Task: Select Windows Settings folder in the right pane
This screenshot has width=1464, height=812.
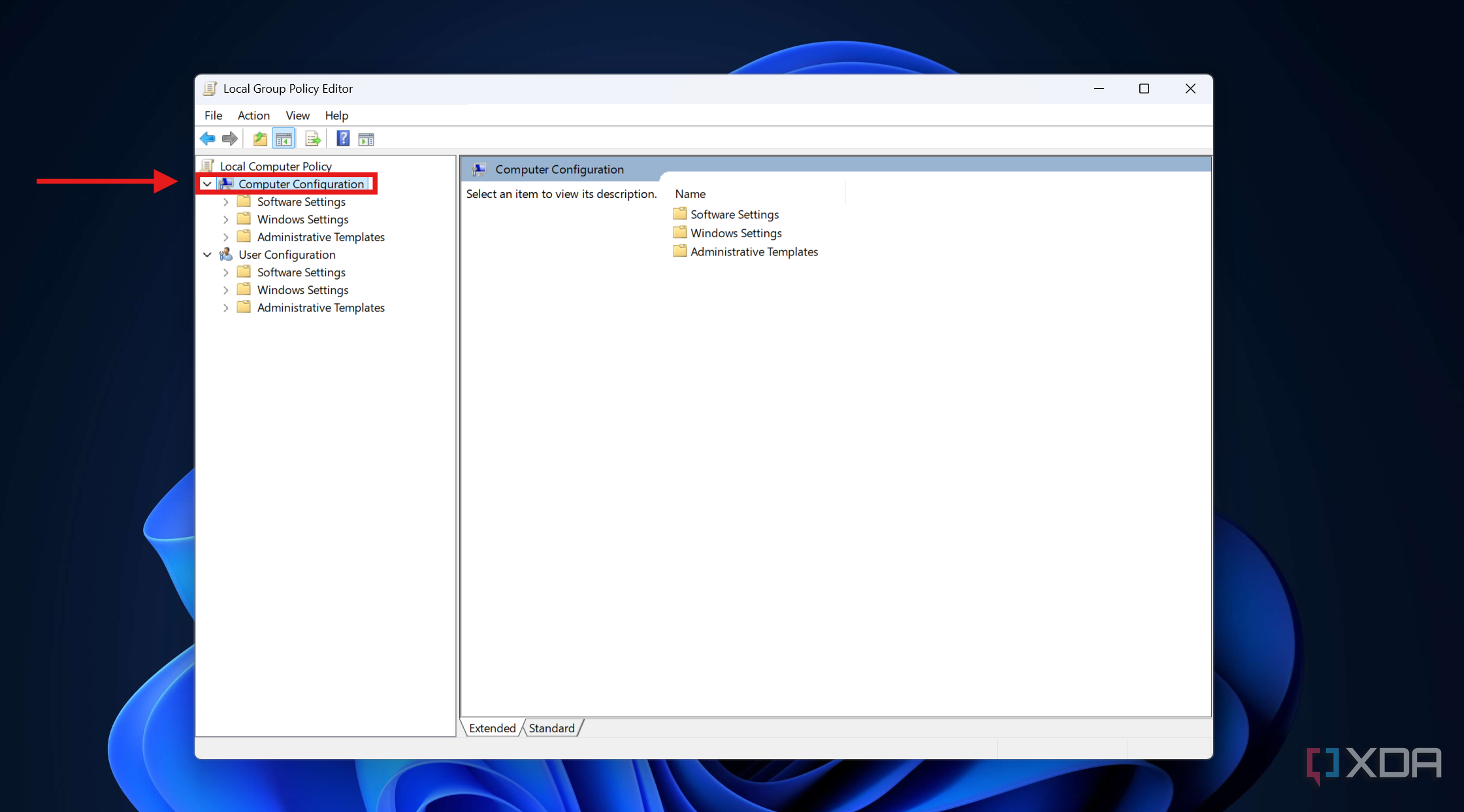Action: (736, 233)
